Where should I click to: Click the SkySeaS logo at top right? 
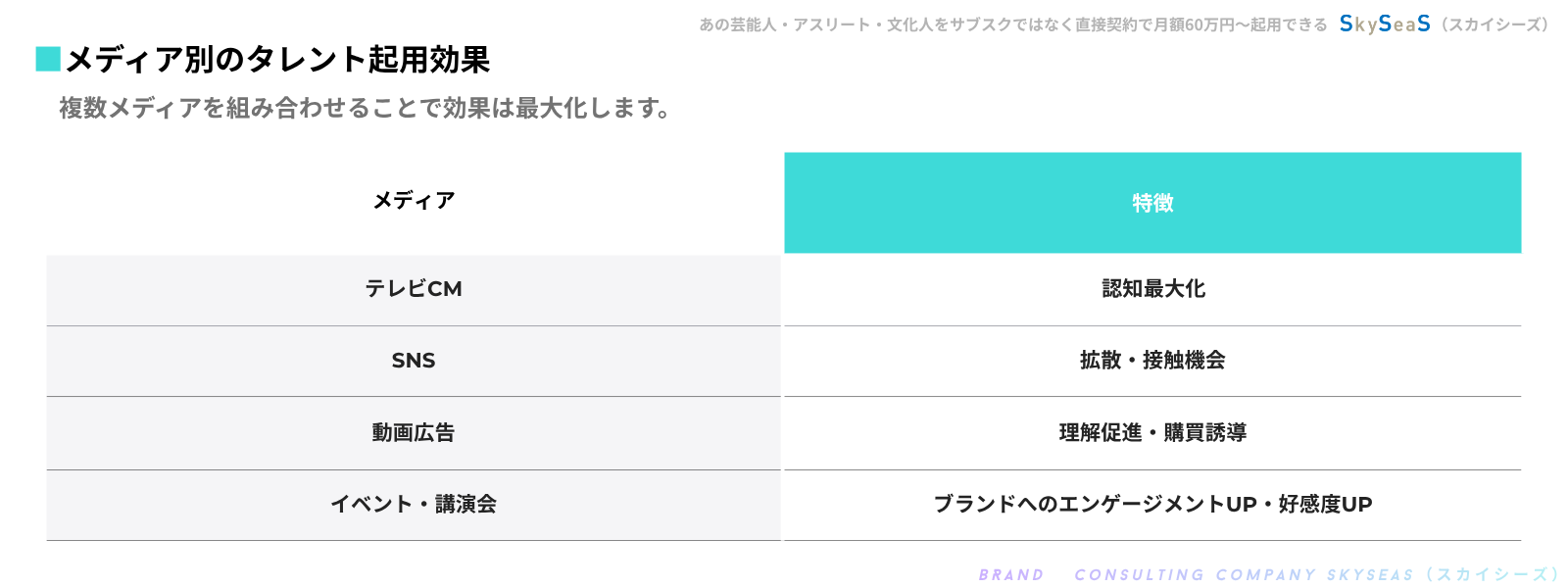tap(1384, 24)
